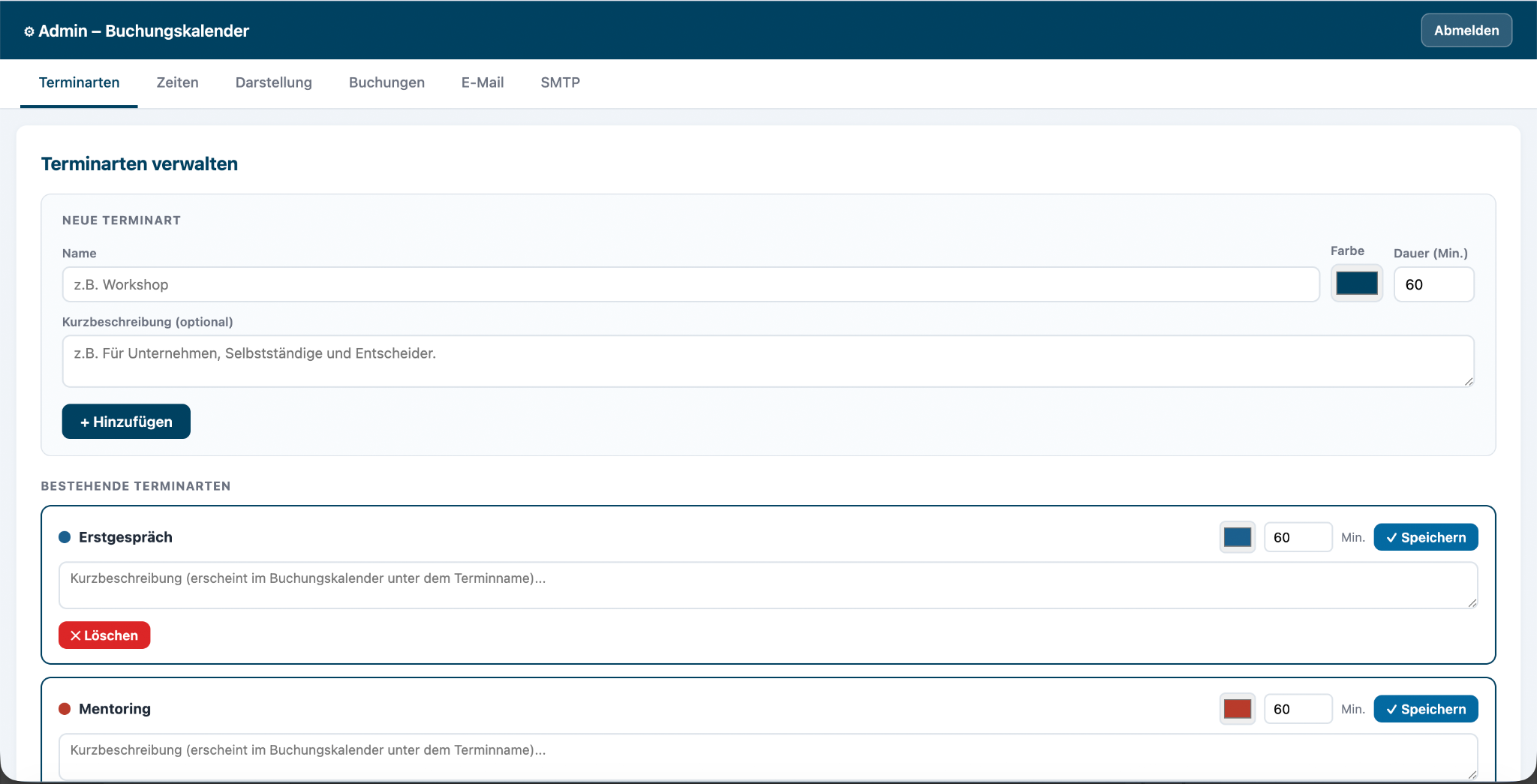Click the gear icon beside Admin title
The height and width of the screenshot is (784, 1537).
coord(29,32)
